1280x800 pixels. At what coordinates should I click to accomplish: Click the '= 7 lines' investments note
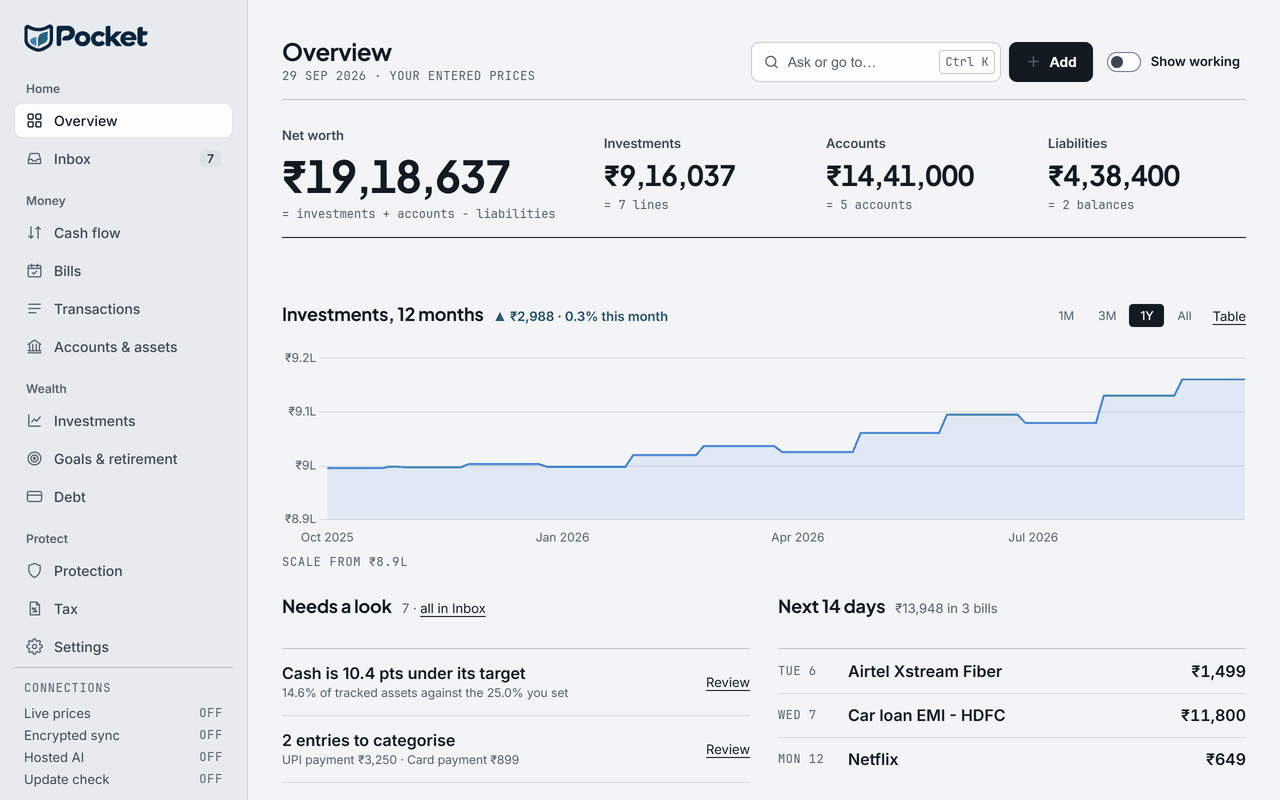pos(636,205)
